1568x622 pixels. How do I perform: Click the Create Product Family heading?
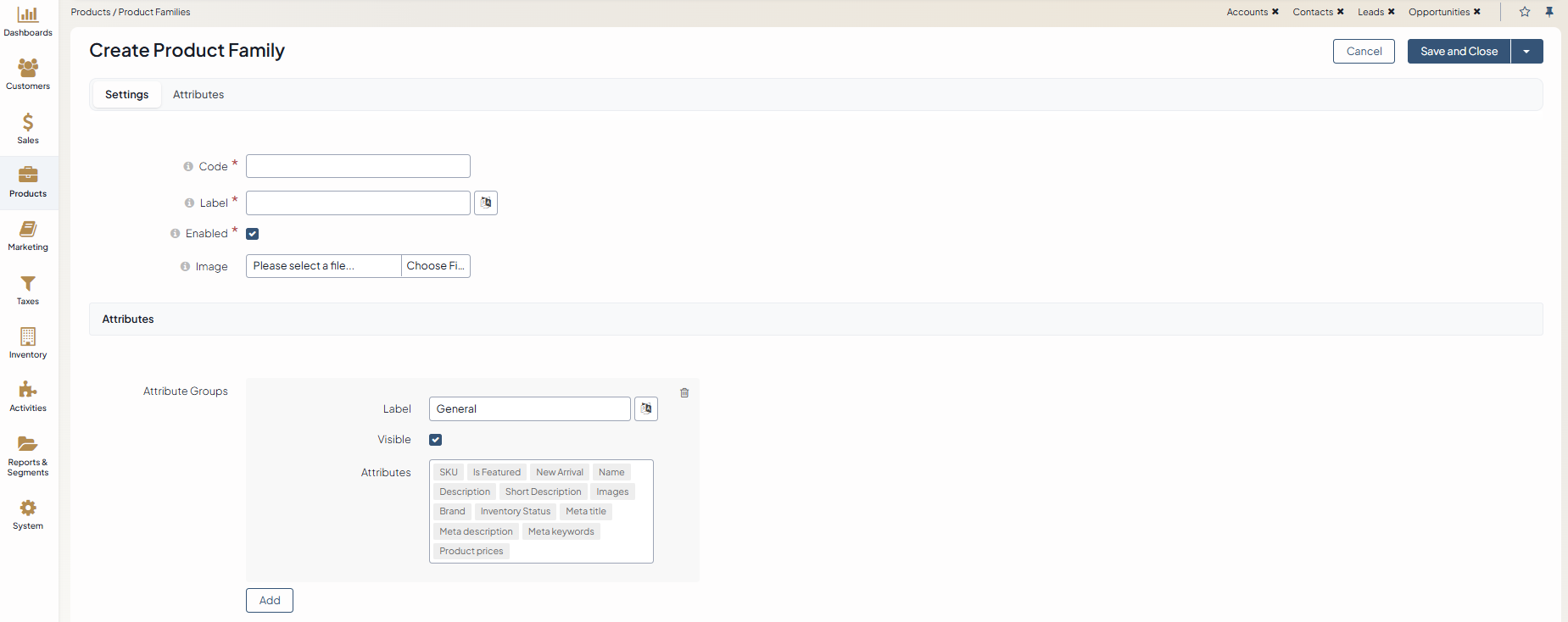[187, 51]
